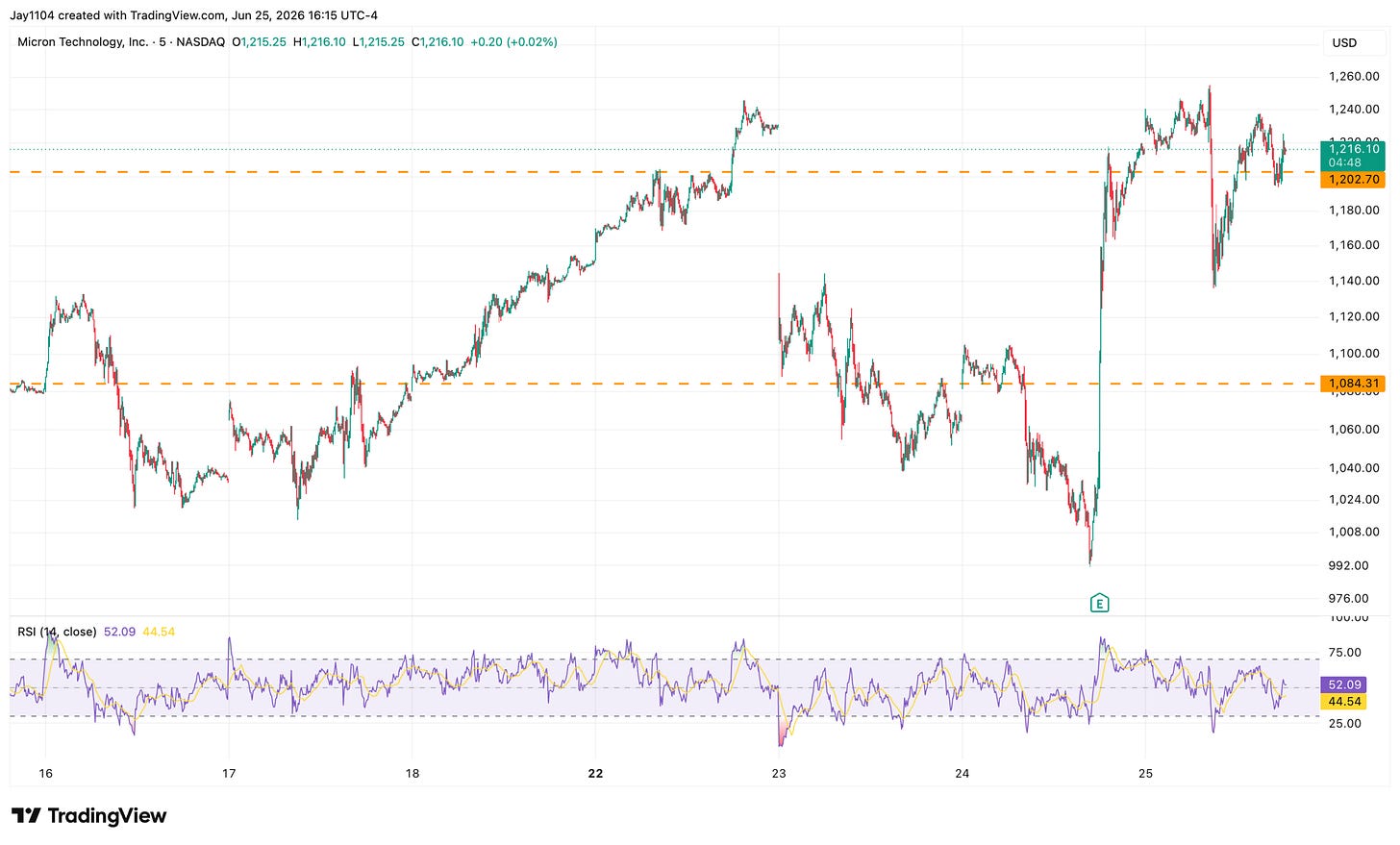Click the yellow 44.54 value in RSI legend
1400x845 pixels.
(159, 632)
